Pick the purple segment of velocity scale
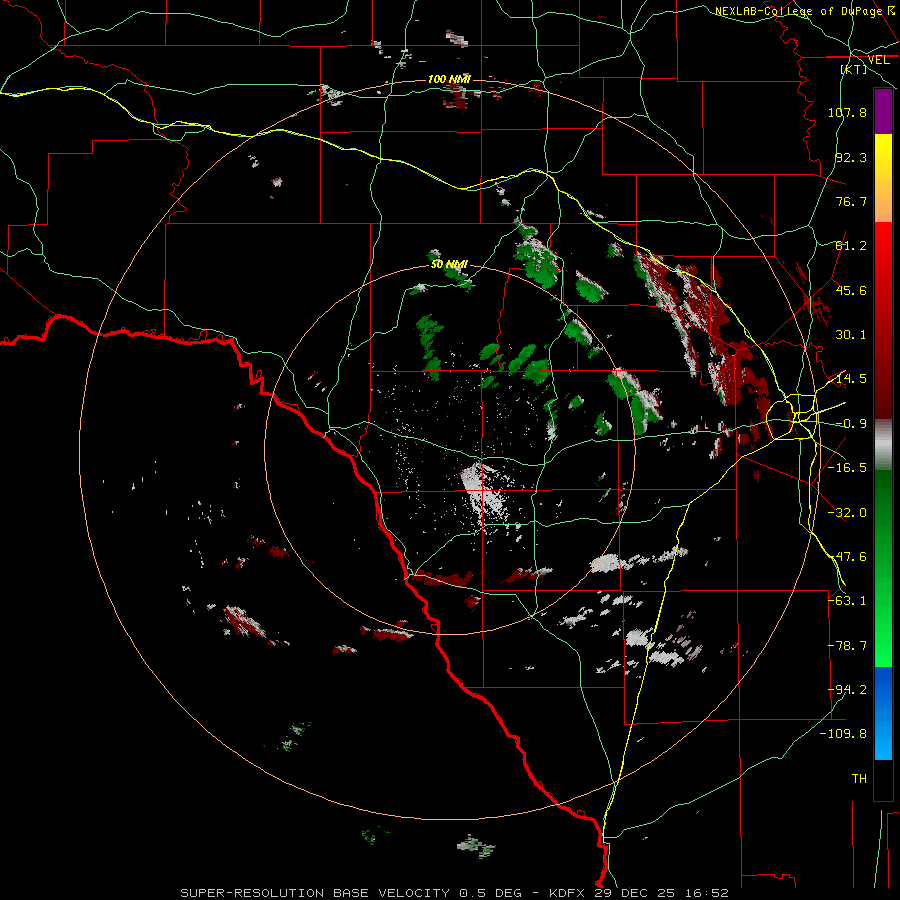This screenshot has width=900, height=900. 883,111
